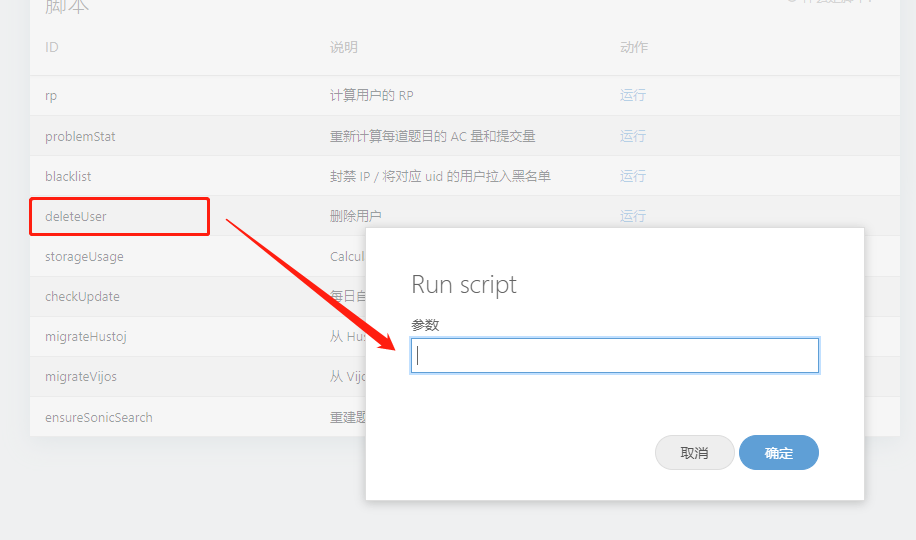Cancel the Run script dialog with 取消

click(x=695, y=452)
